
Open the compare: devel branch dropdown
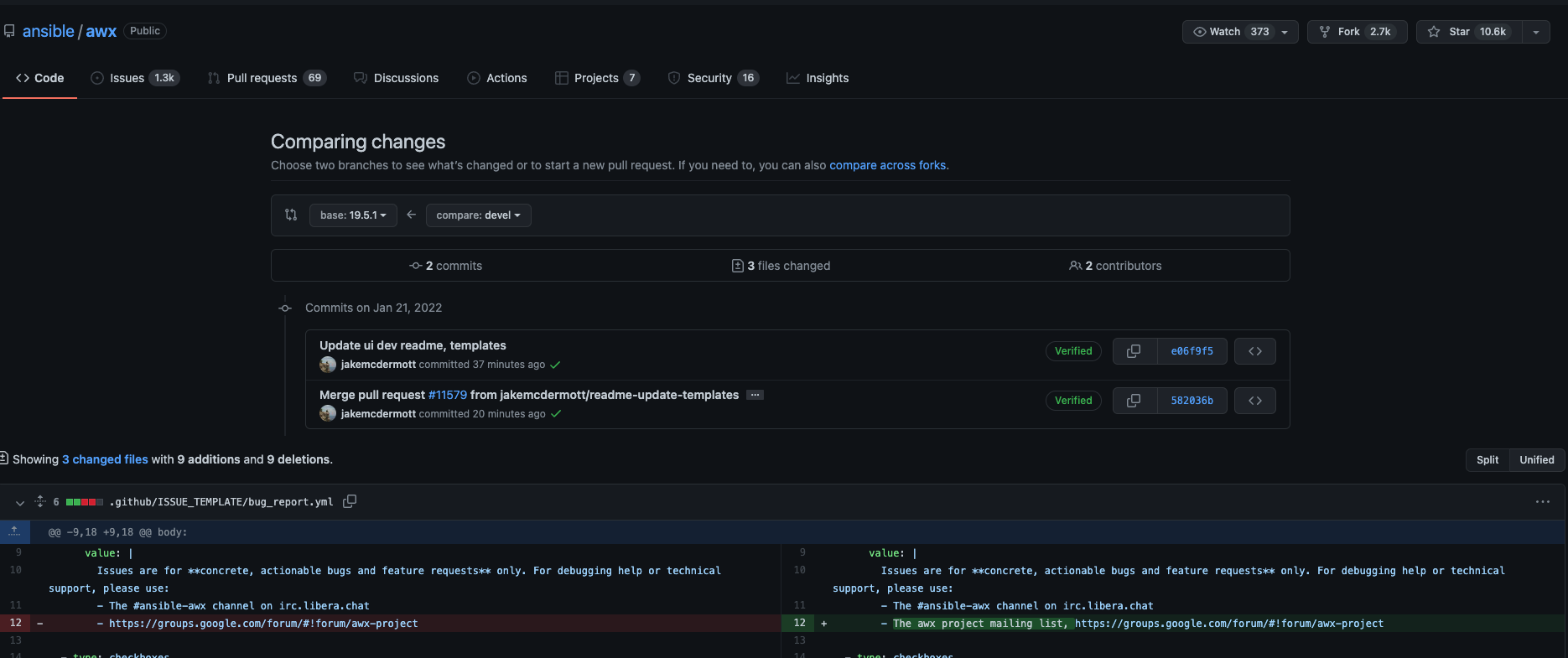(478, 215)
